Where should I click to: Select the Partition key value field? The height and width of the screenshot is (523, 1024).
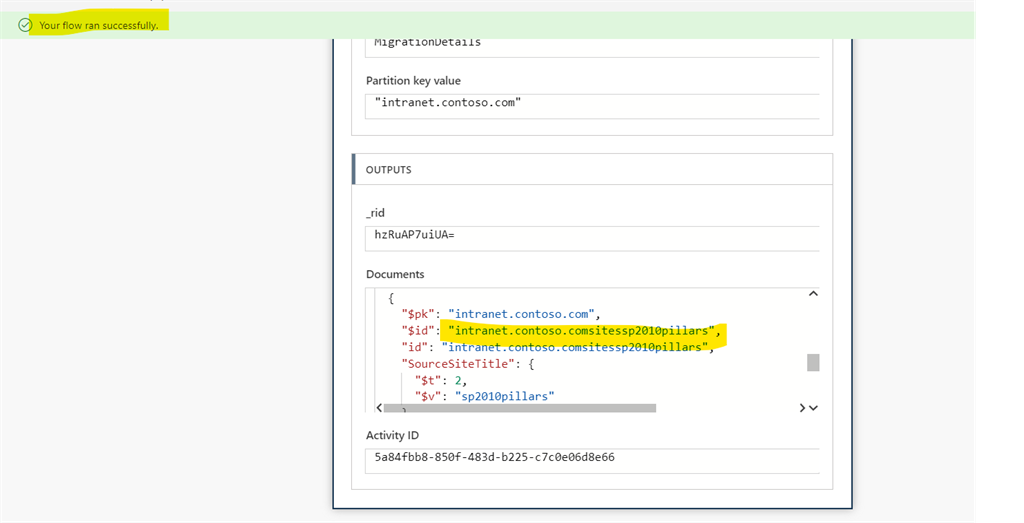(592, 103)
